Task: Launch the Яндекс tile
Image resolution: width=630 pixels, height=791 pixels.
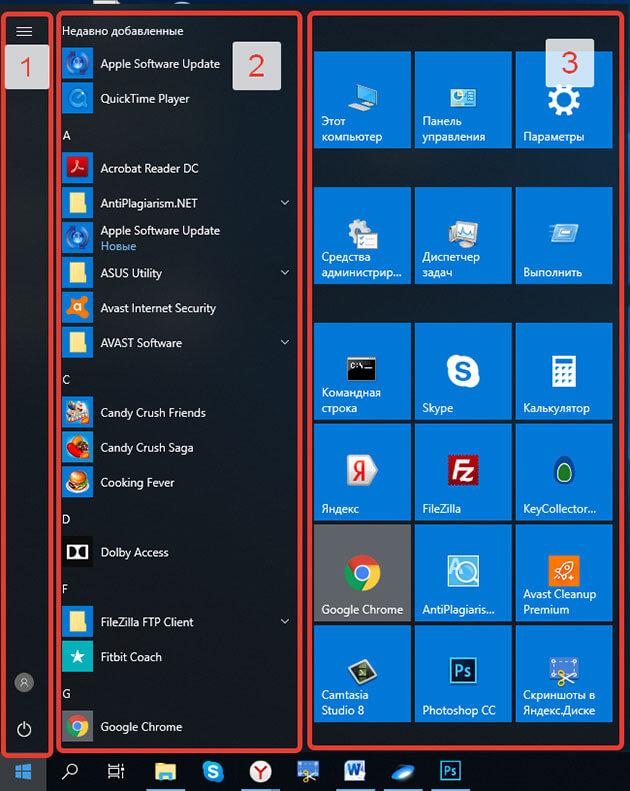Action: [362, 472]
